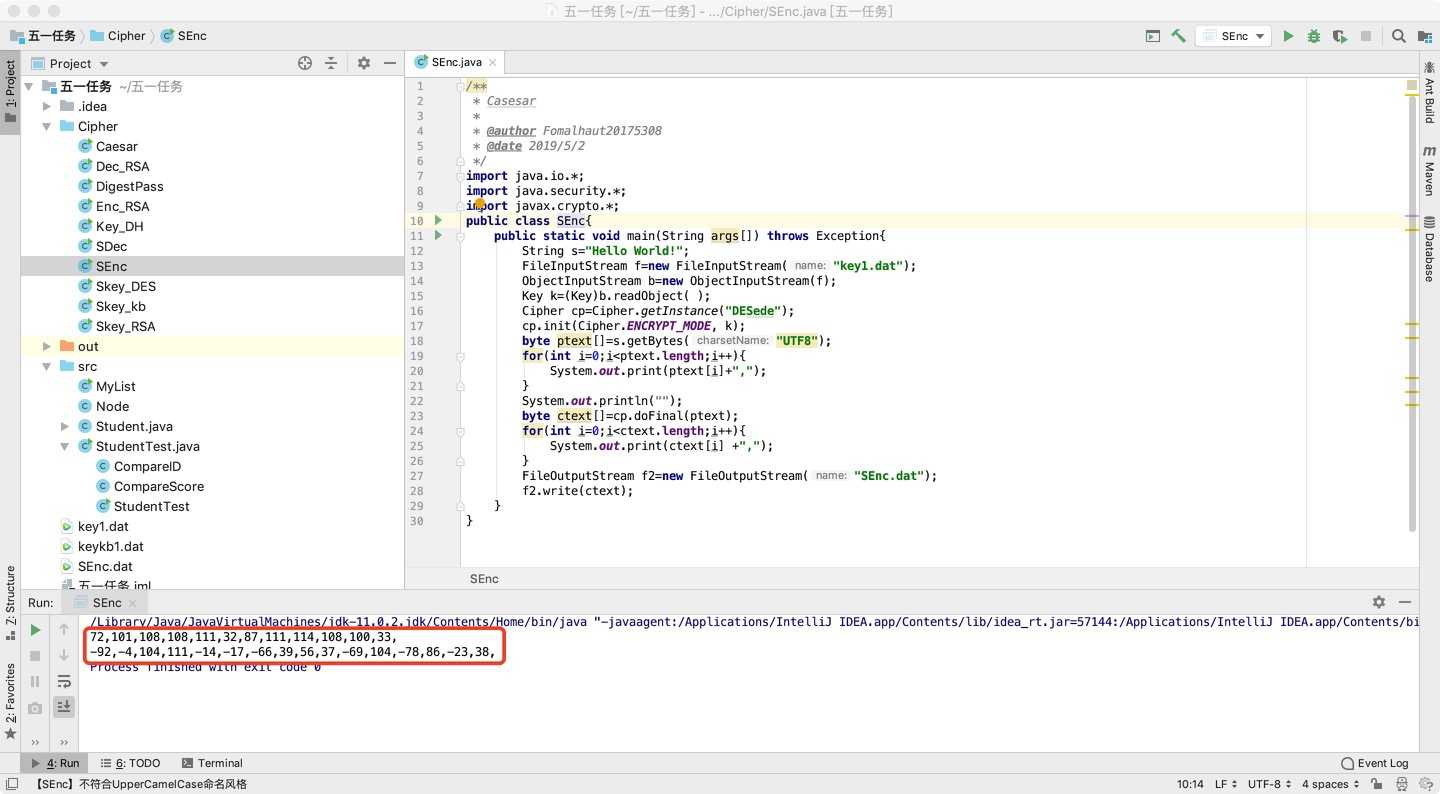Click the 五一任务 breadcrumb in navigation bar
Screen dimensions: 1440x794
(43, 36)
